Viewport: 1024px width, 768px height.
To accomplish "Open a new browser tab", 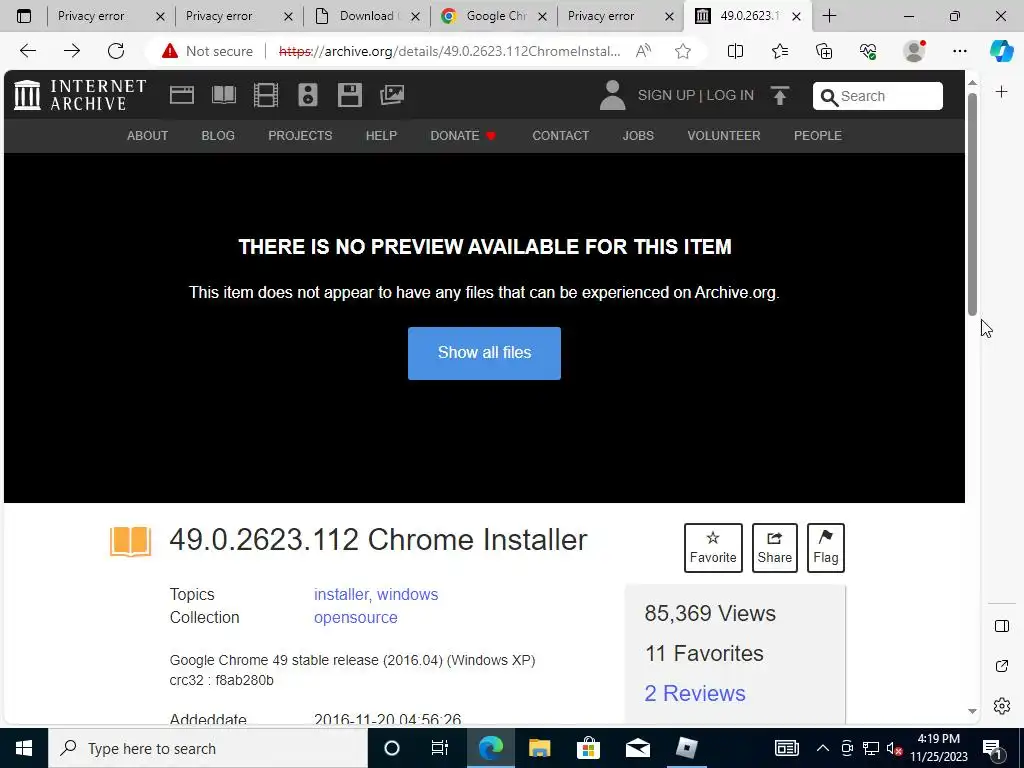I will (829, 16).
